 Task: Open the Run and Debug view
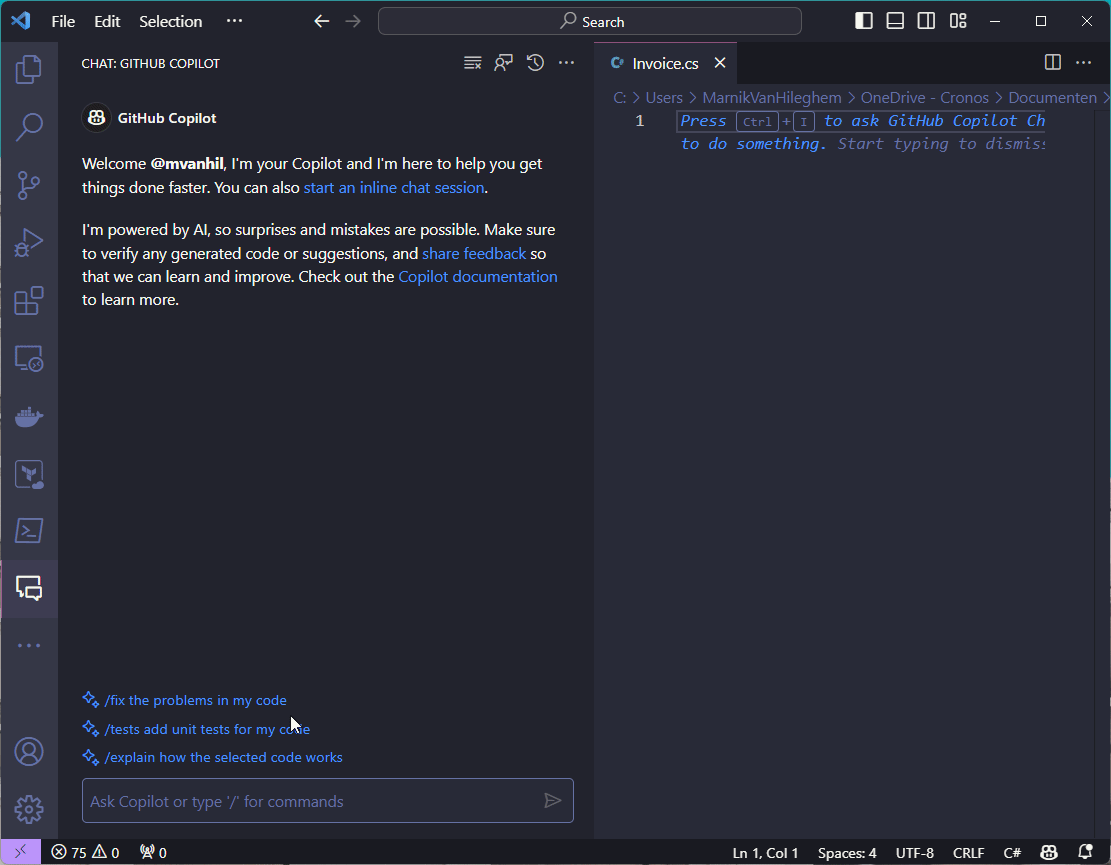click(29, 243)
